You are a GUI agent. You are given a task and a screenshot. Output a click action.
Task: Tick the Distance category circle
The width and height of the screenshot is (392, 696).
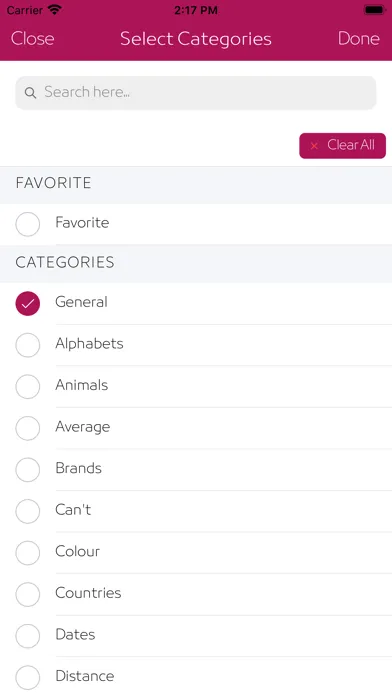point(28,677)
